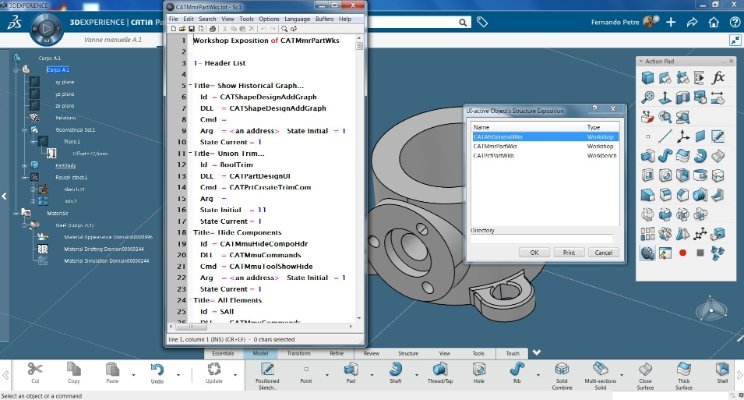
Task: Switch to the Refine tab
Action: tap(336, 353)
